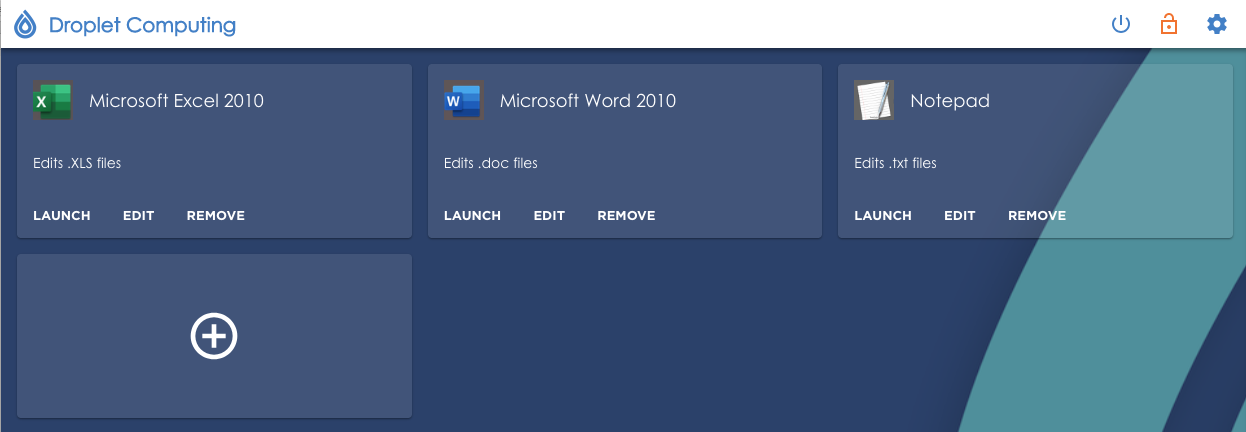Image resolution: width=1246 pixels, height=432 pixels.
Task: Edit the Microsoft Excel 2010 entry
Action: point(138,216)
